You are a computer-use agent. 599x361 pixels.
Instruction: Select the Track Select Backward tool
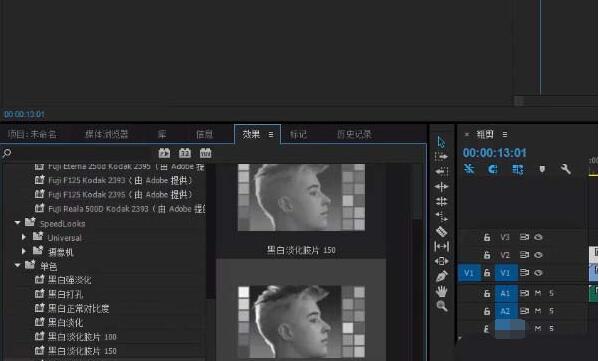coord(441,172)
